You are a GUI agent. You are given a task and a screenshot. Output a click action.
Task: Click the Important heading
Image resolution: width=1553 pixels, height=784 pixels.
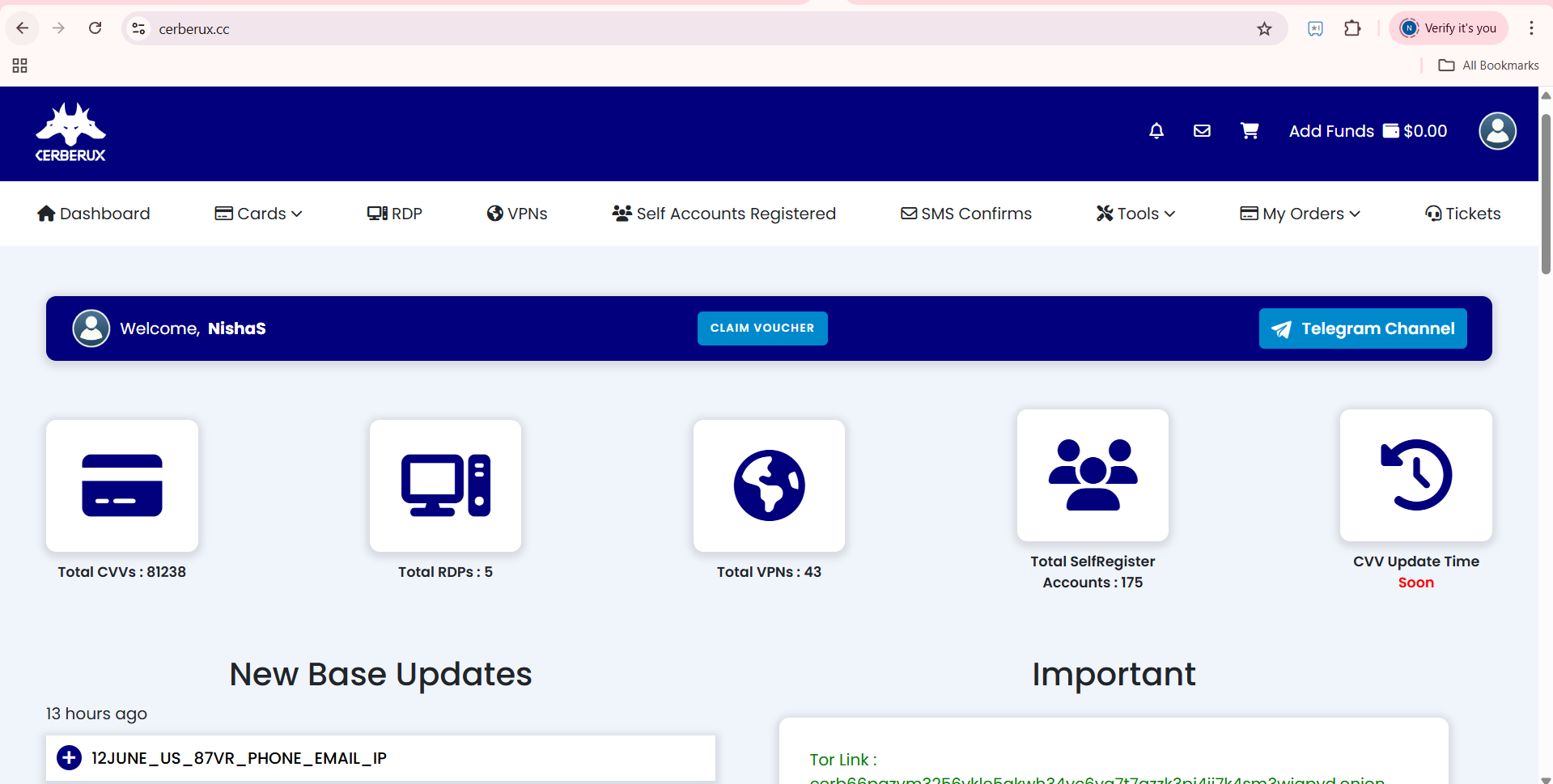pos(1114,674)
